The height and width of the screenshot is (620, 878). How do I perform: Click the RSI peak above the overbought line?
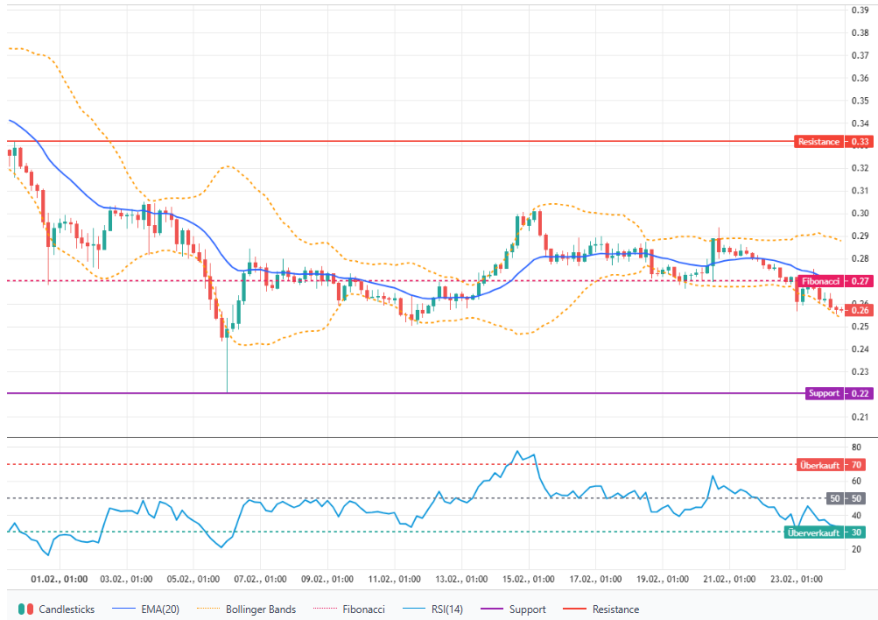point(517,452)
